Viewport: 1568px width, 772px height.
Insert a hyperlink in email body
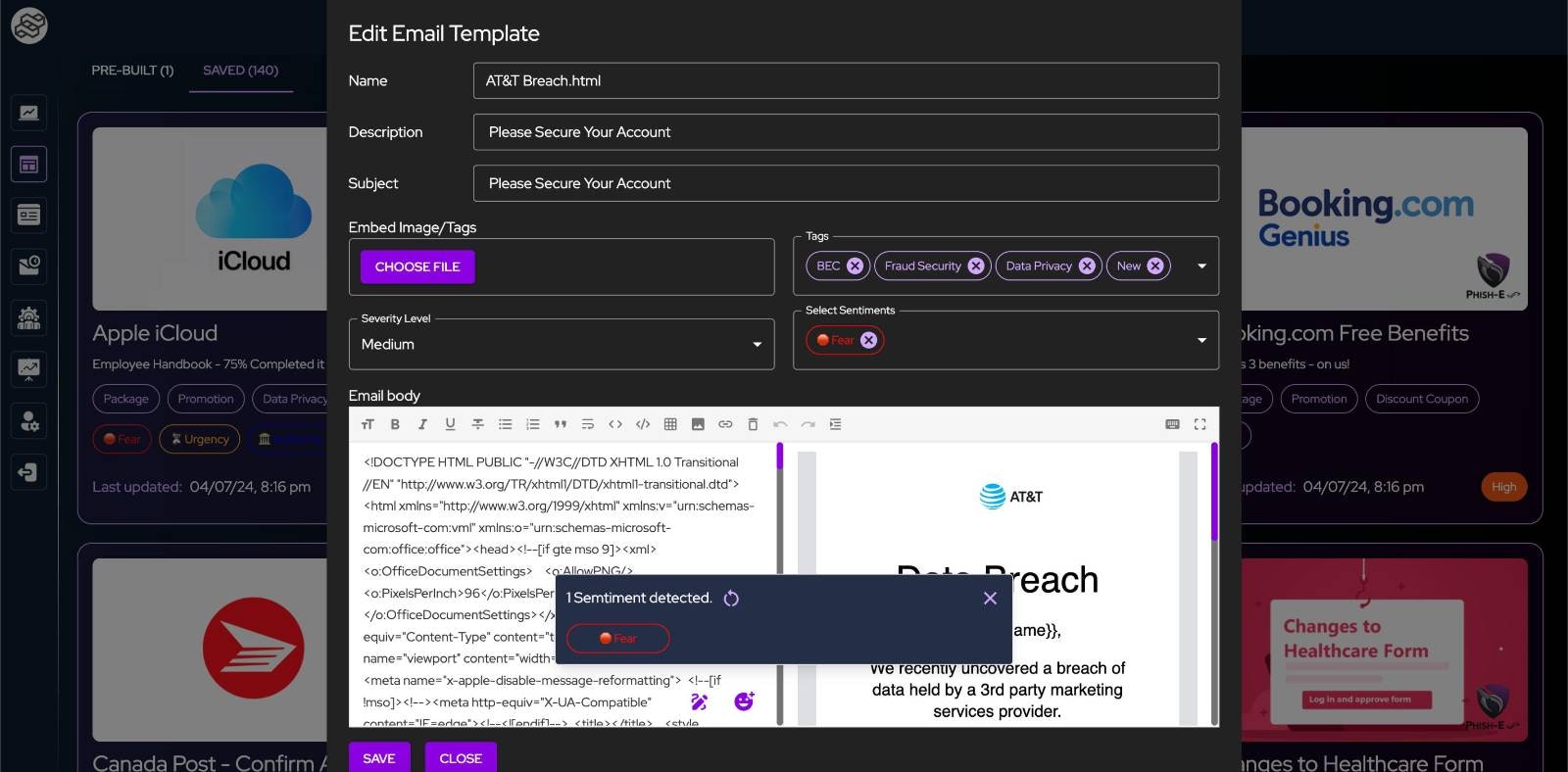click(725, 424)
